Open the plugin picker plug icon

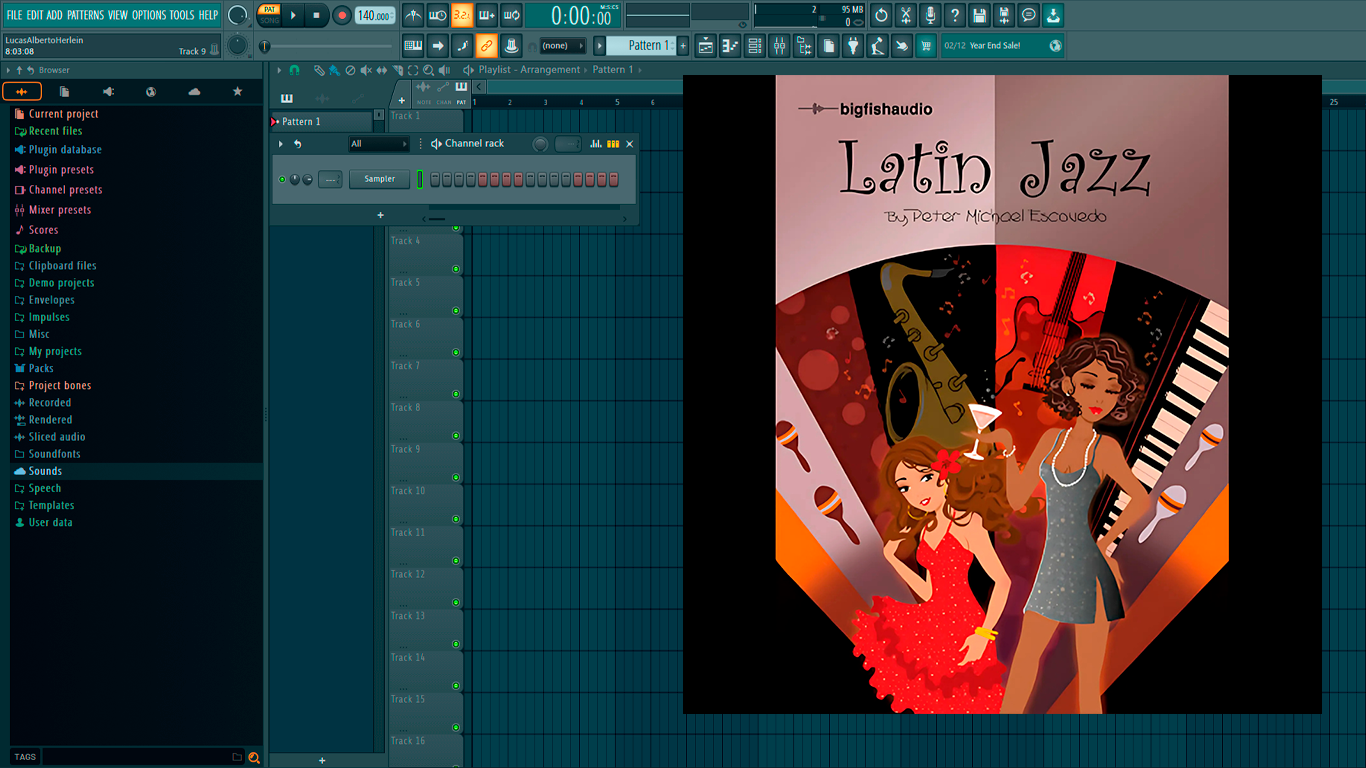point(853,45)
